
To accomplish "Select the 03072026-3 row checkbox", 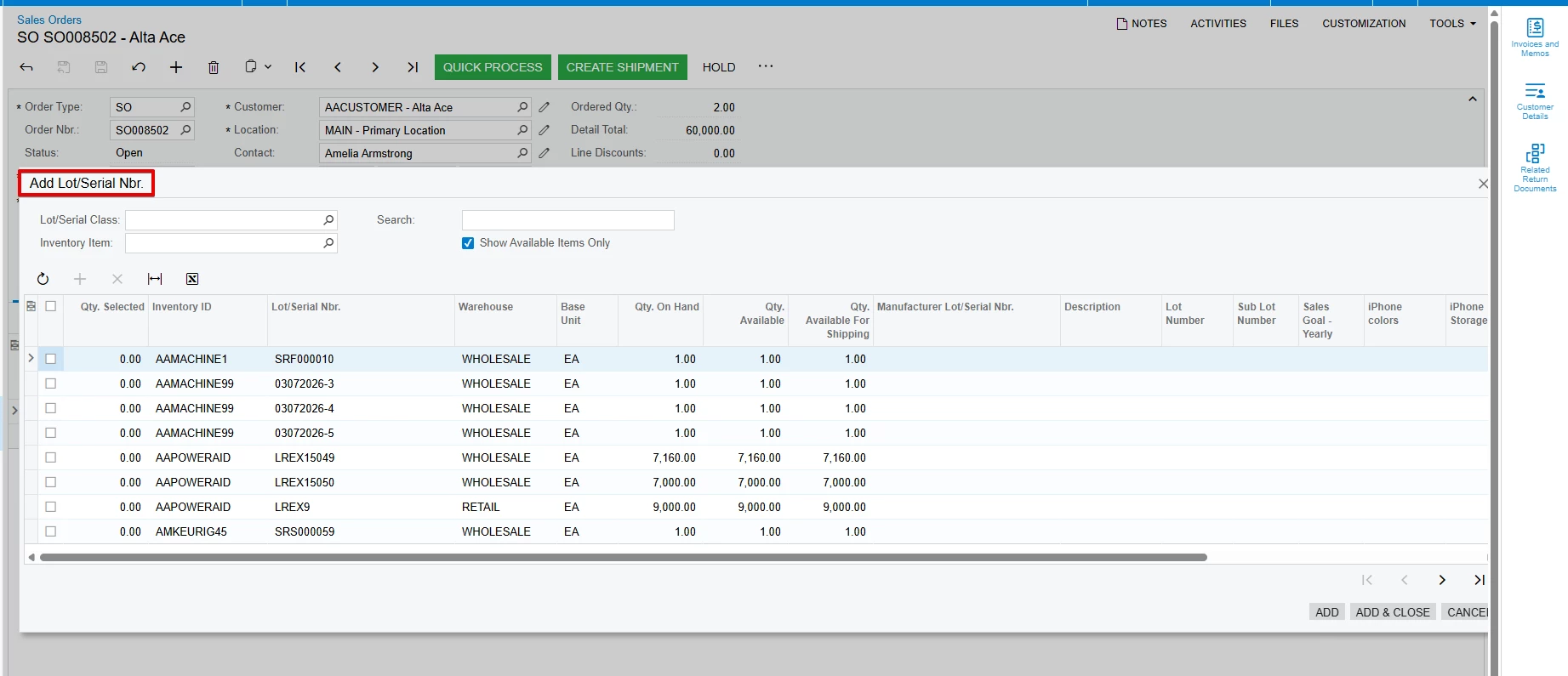I will [x=51, y=383].
